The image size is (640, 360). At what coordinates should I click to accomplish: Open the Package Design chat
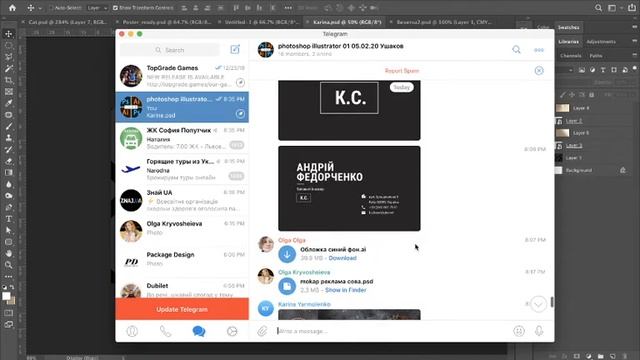coord(182,262)
